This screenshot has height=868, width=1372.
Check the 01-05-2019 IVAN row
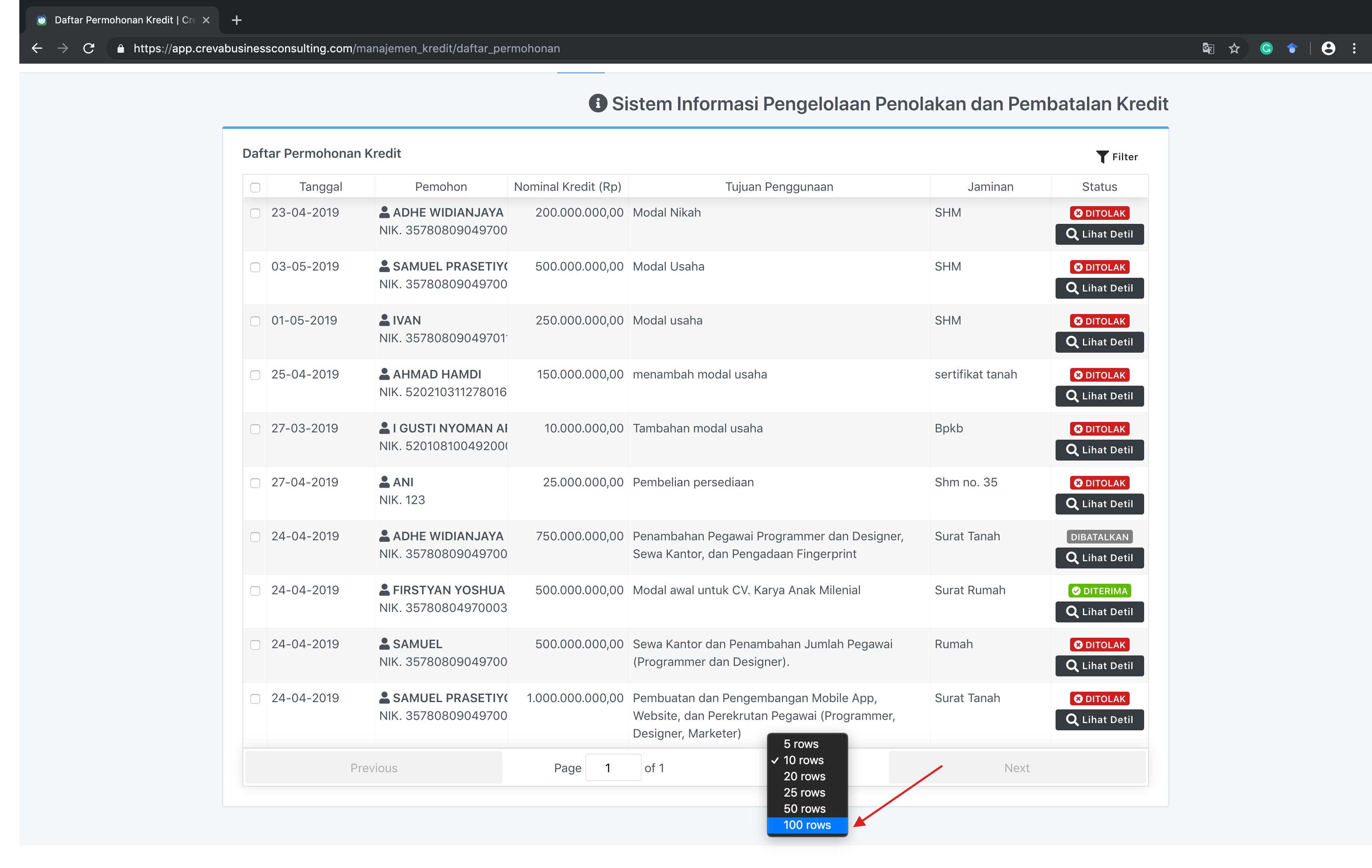coord(255,321)
